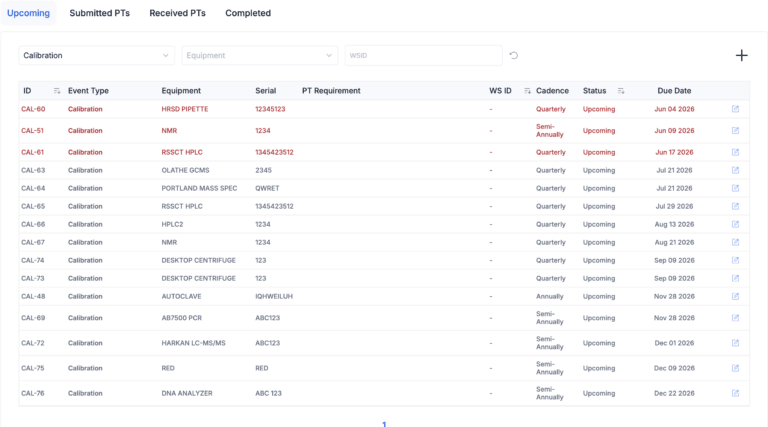Click the Cadence column header

tap(552, 91)
